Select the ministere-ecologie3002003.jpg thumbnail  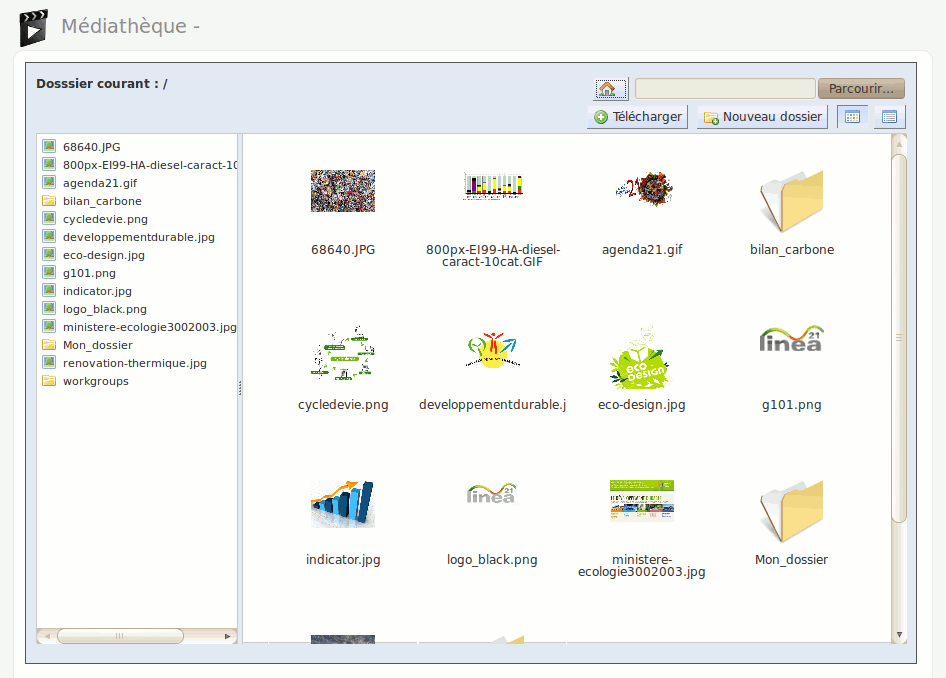pos(642,500)
